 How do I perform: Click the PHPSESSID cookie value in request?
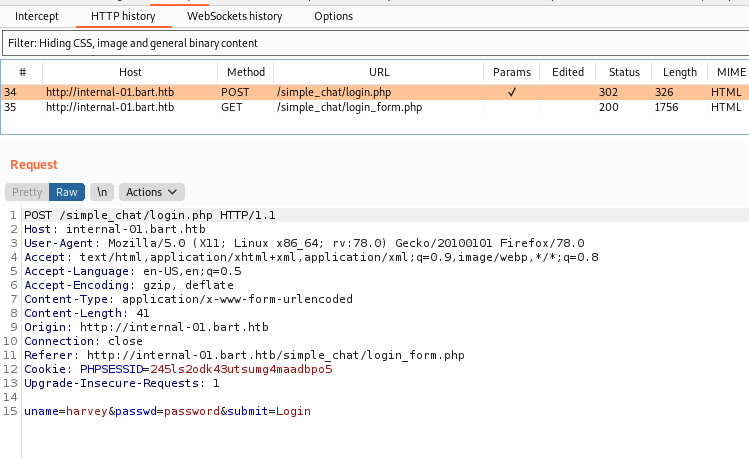click(x=241, y=369)
